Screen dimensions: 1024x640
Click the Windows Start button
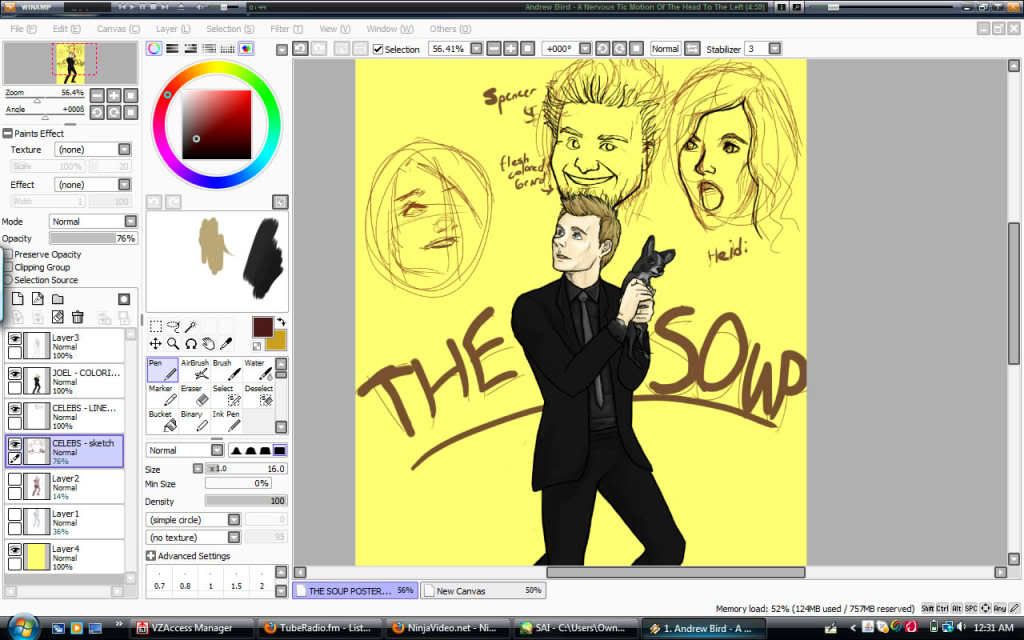point(24,628)
